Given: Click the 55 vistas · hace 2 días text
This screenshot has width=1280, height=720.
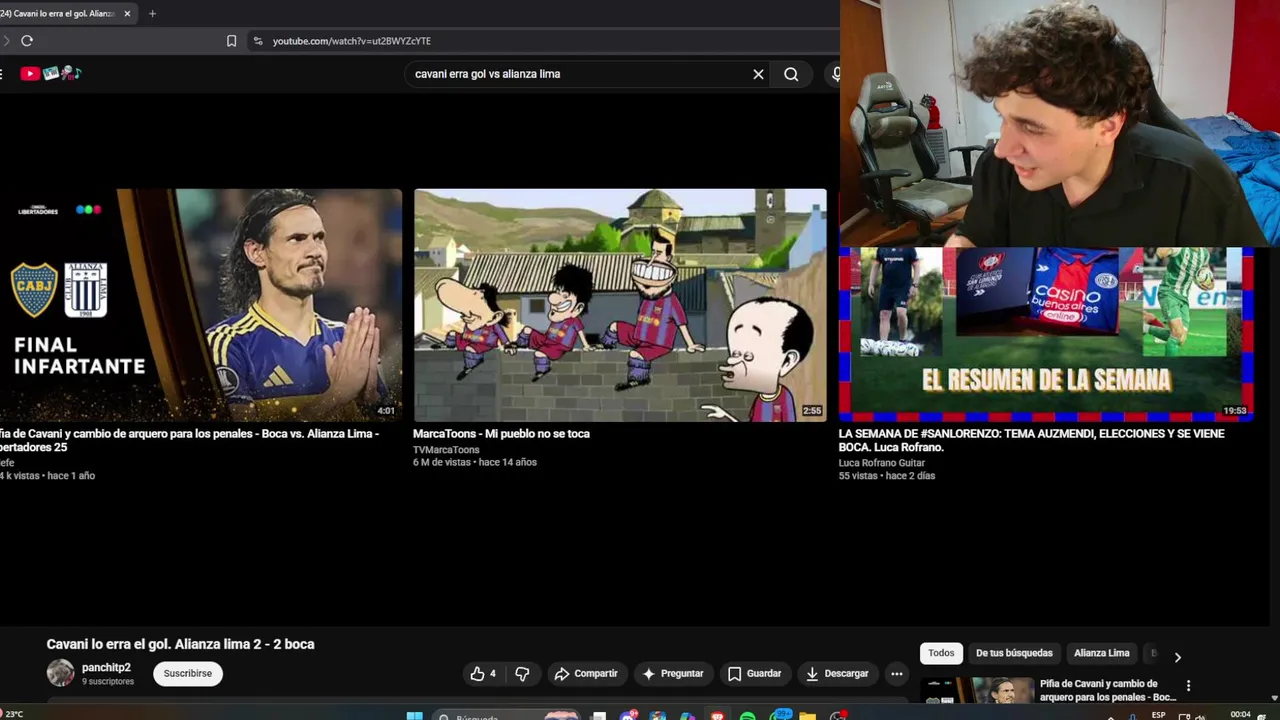Looking at the screenshot, I should point(887,476).
